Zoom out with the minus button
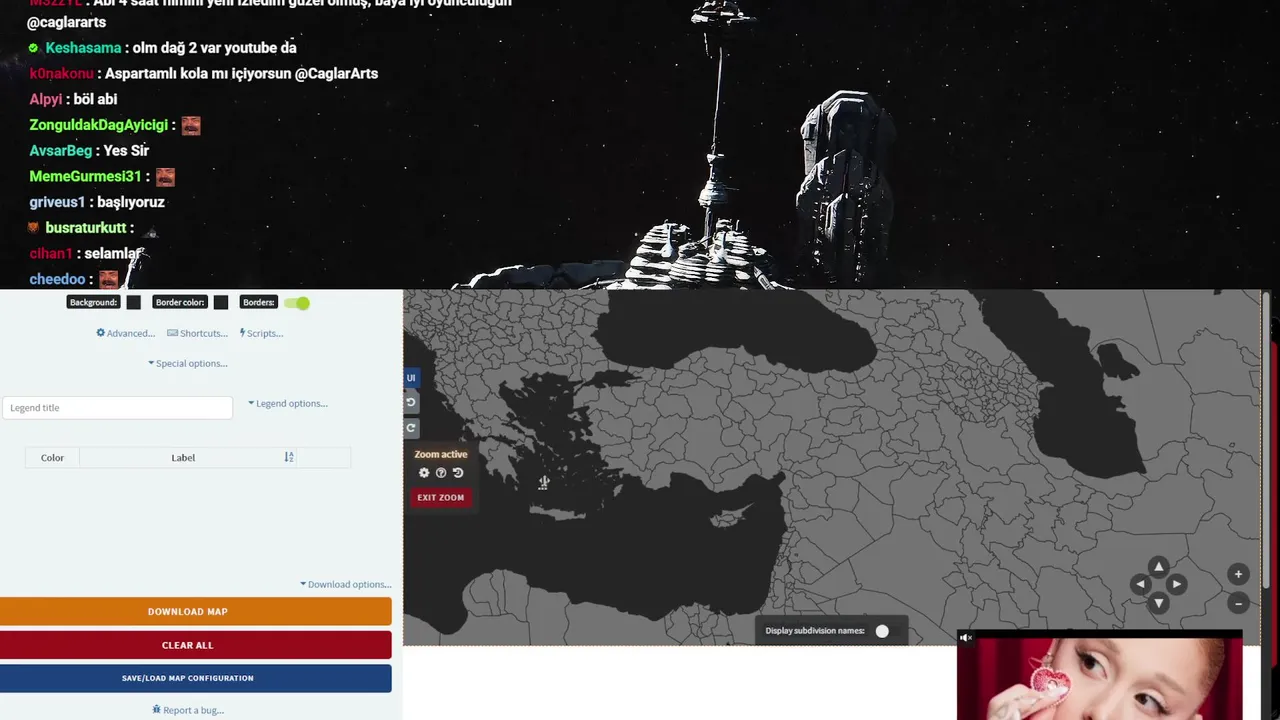Image resolution: width=1280 pixels, height=720 pixels. pos(1238,603)
